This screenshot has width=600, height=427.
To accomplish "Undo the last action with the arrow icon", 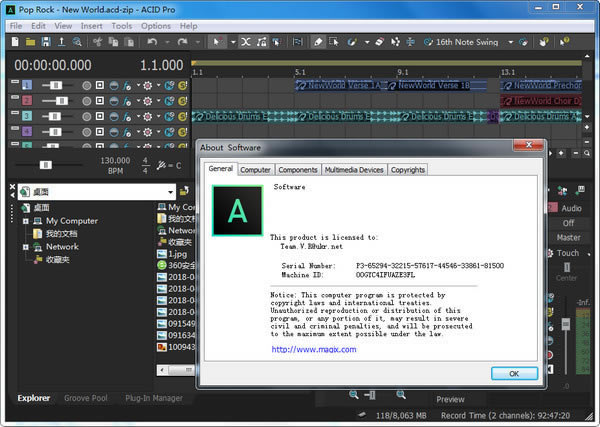I will pos(152,42).
